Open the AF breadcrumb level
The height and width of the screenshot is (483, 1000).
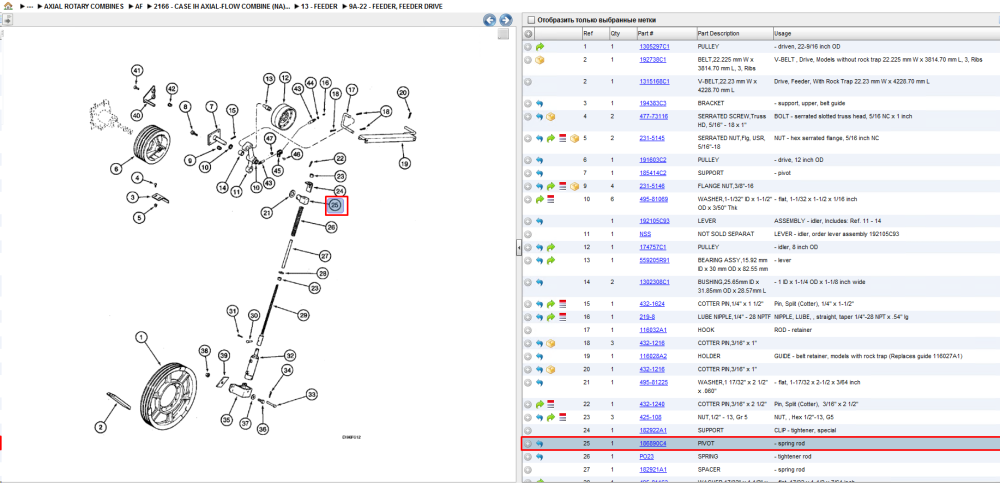point(139,6)
